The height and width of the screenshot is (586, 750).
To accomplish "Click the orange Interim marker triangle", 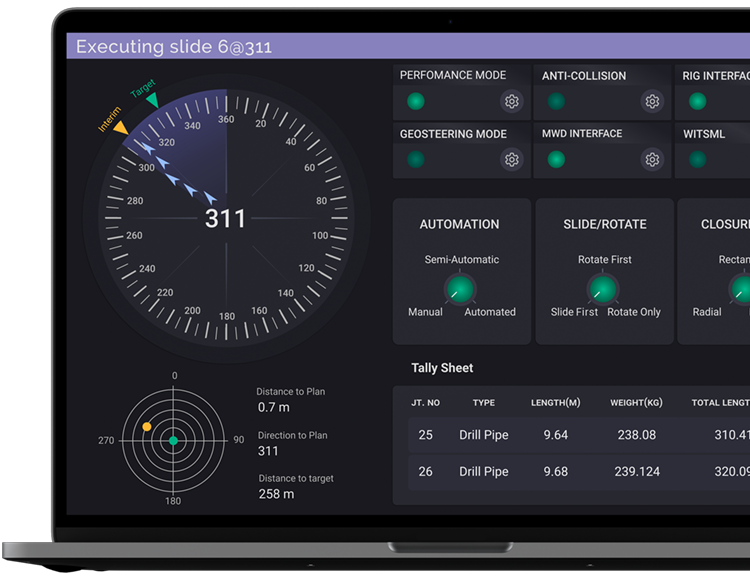I will pyautogui.click(x=121, y=127).
